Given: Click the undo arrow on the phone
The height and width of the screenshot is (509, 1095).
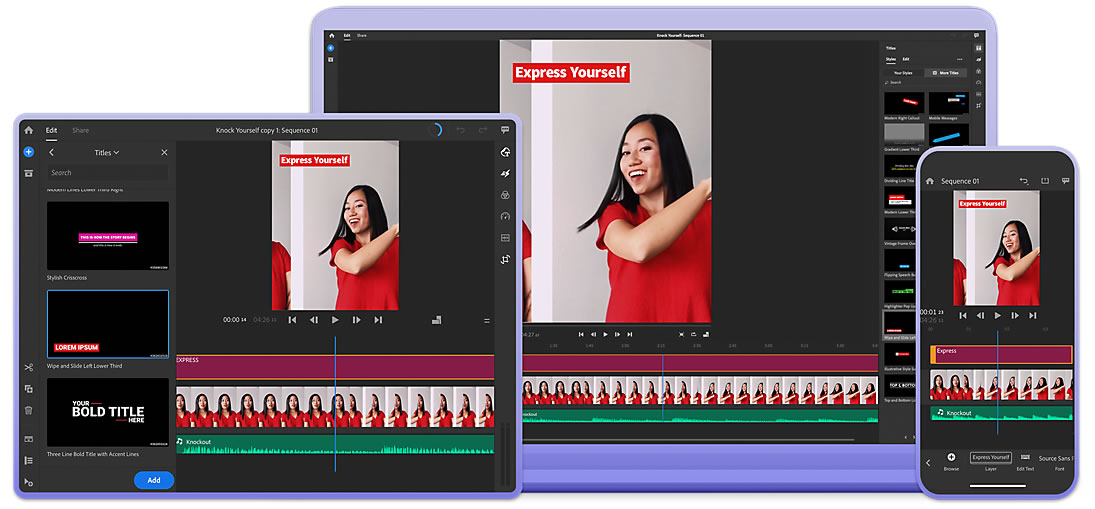Looking at the screenshot, I should pos(1024,181).
